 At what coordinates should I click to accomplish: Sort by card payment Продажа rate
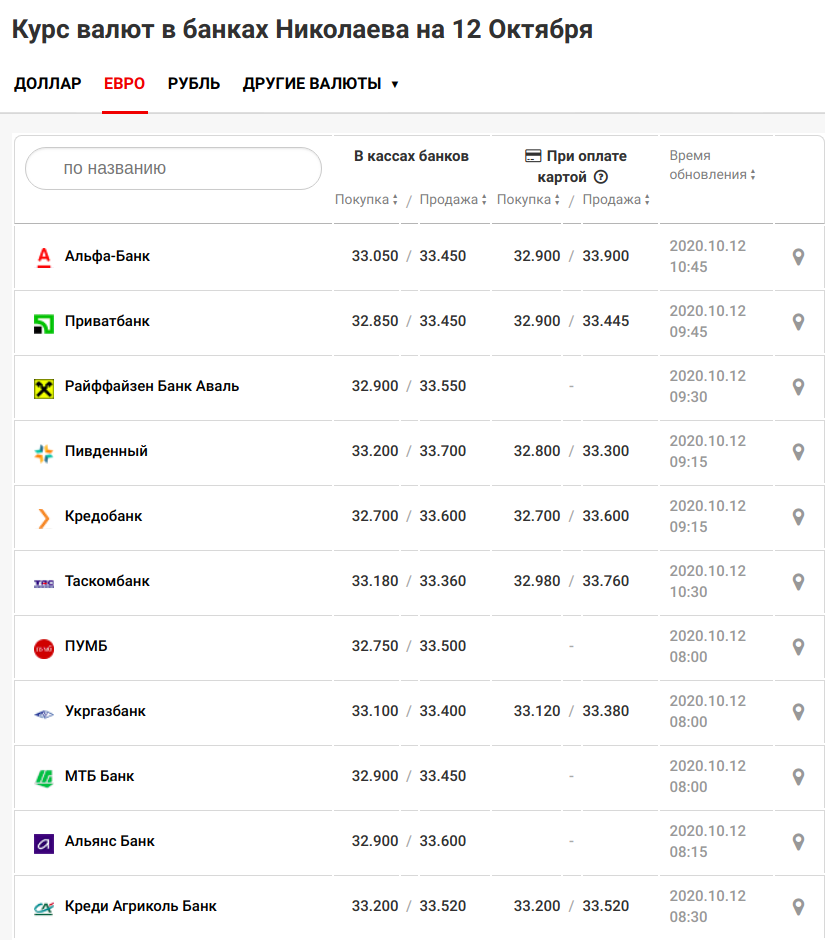[616, 200]
